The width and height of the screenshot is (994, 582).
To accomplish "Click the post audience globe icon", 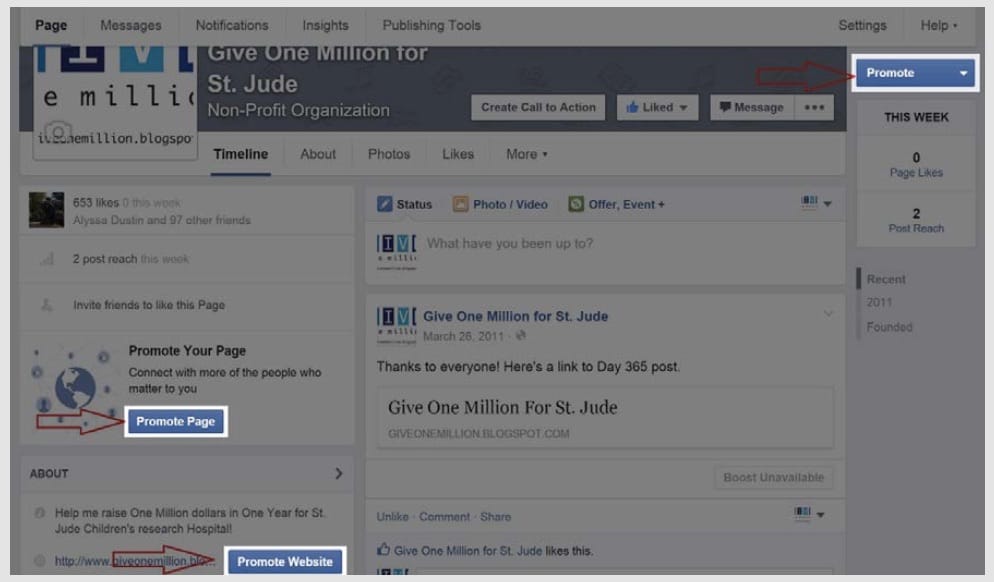I will pos(520,336).
